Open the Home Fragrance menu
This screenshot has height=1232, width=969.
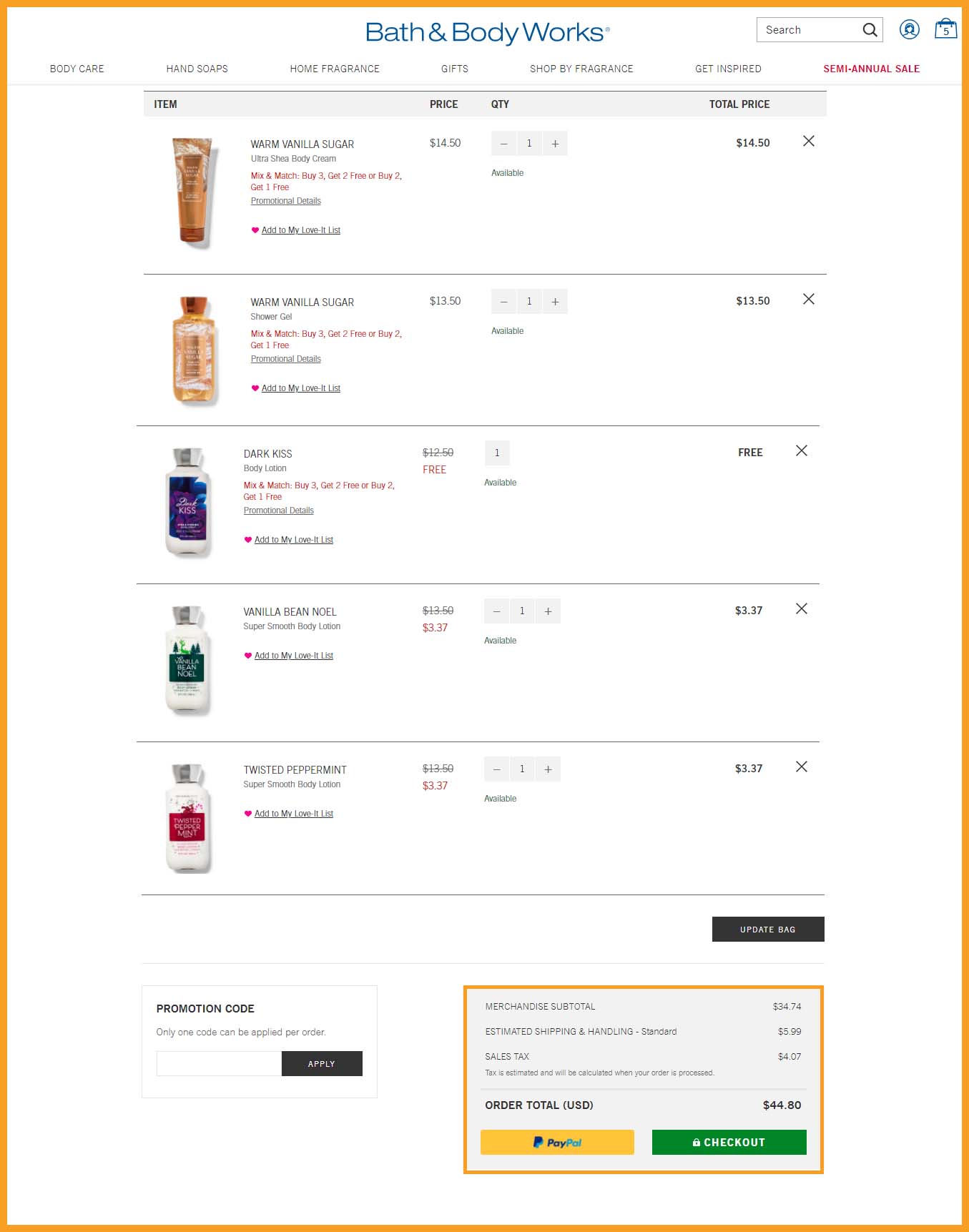(335, 69)
